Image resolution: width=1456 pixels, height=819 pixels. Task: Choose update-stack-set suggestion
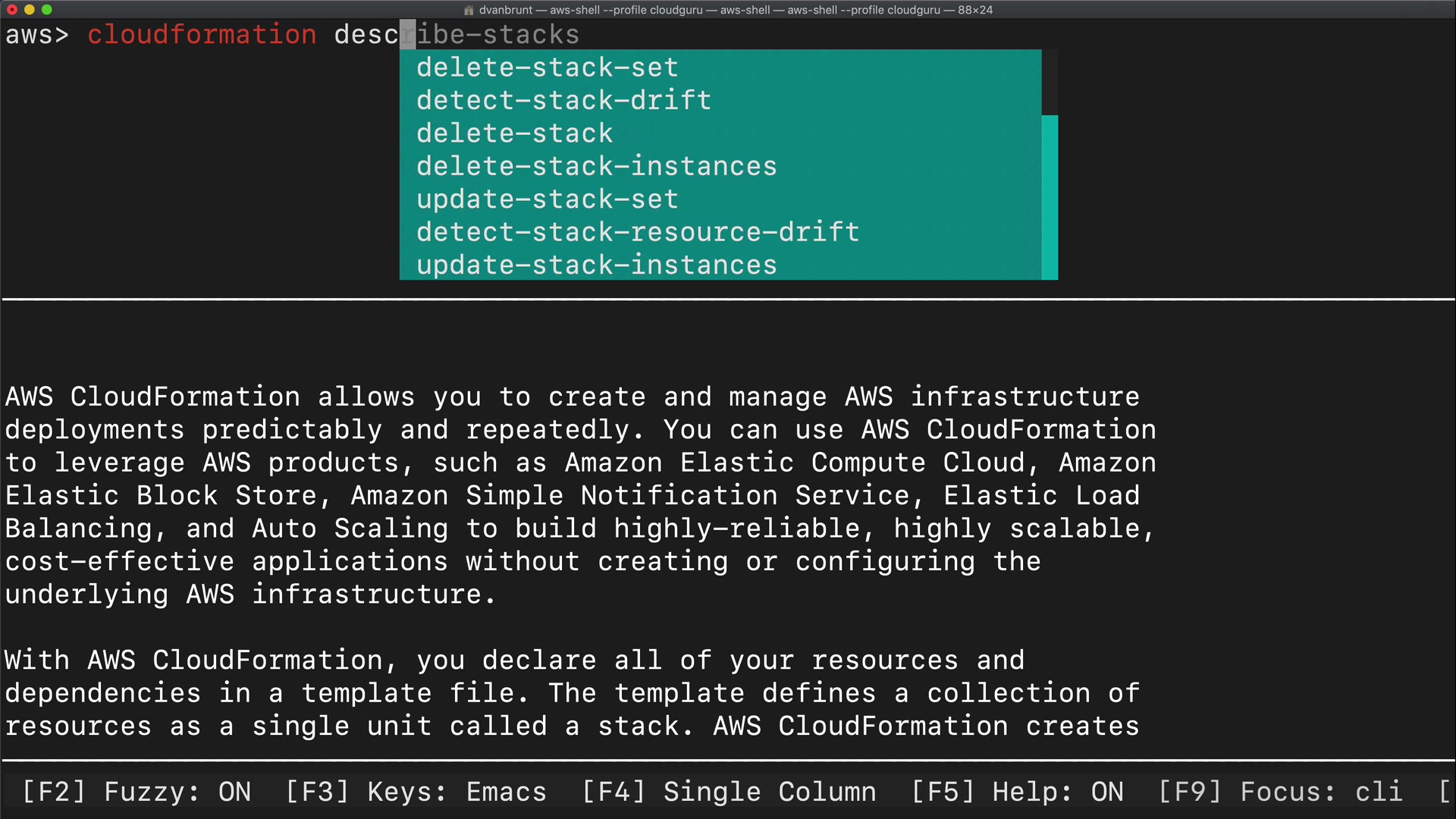[547, 199]
